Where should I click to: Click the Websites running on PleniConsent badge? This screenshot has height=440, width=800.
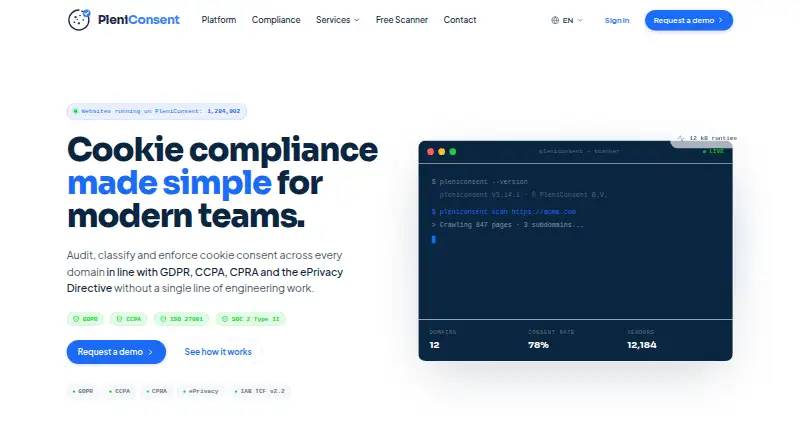[157, 111]
